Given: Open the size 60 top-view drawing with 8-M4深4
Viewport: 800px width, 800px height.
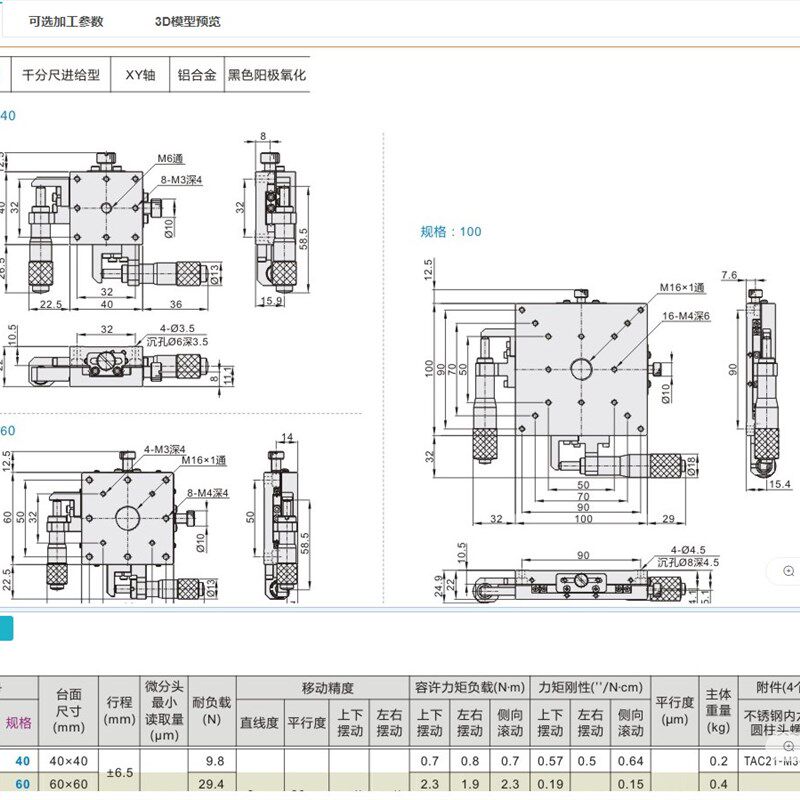Looking at the screenshot, I should (x=115, y=523).
